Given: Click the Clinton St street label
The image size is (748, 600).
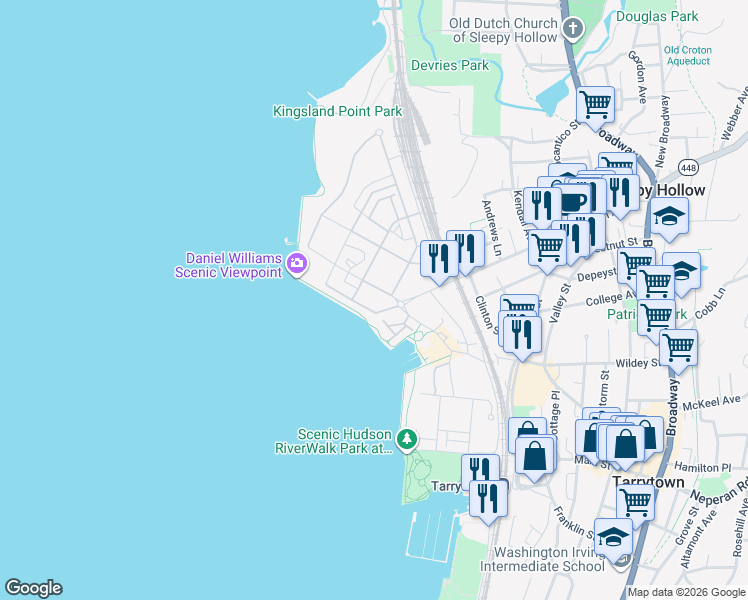Looking at the screenshot, I should [486, 314].
